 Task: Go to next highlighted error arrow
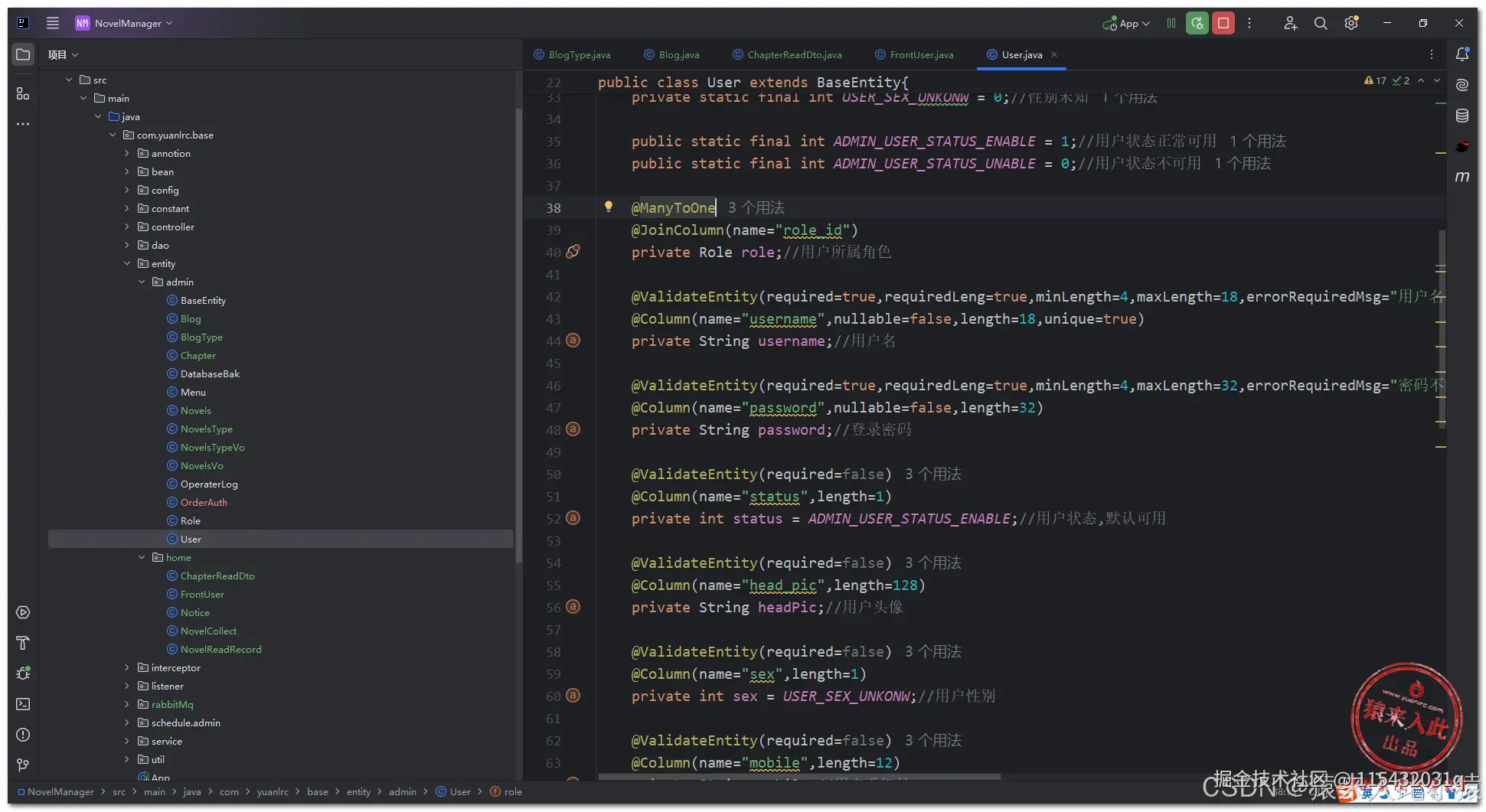[x=1437, y=80]
